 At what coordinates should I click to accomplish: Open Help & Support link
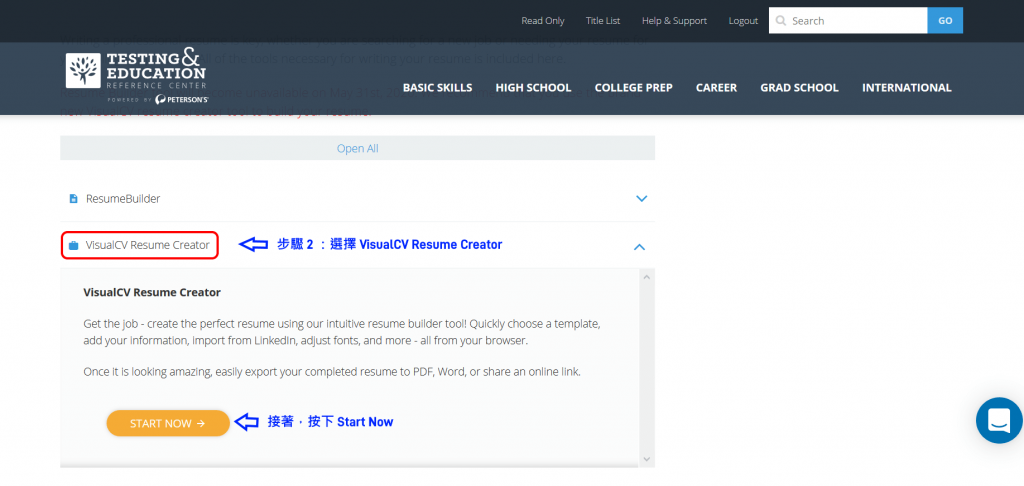[674, 21]
